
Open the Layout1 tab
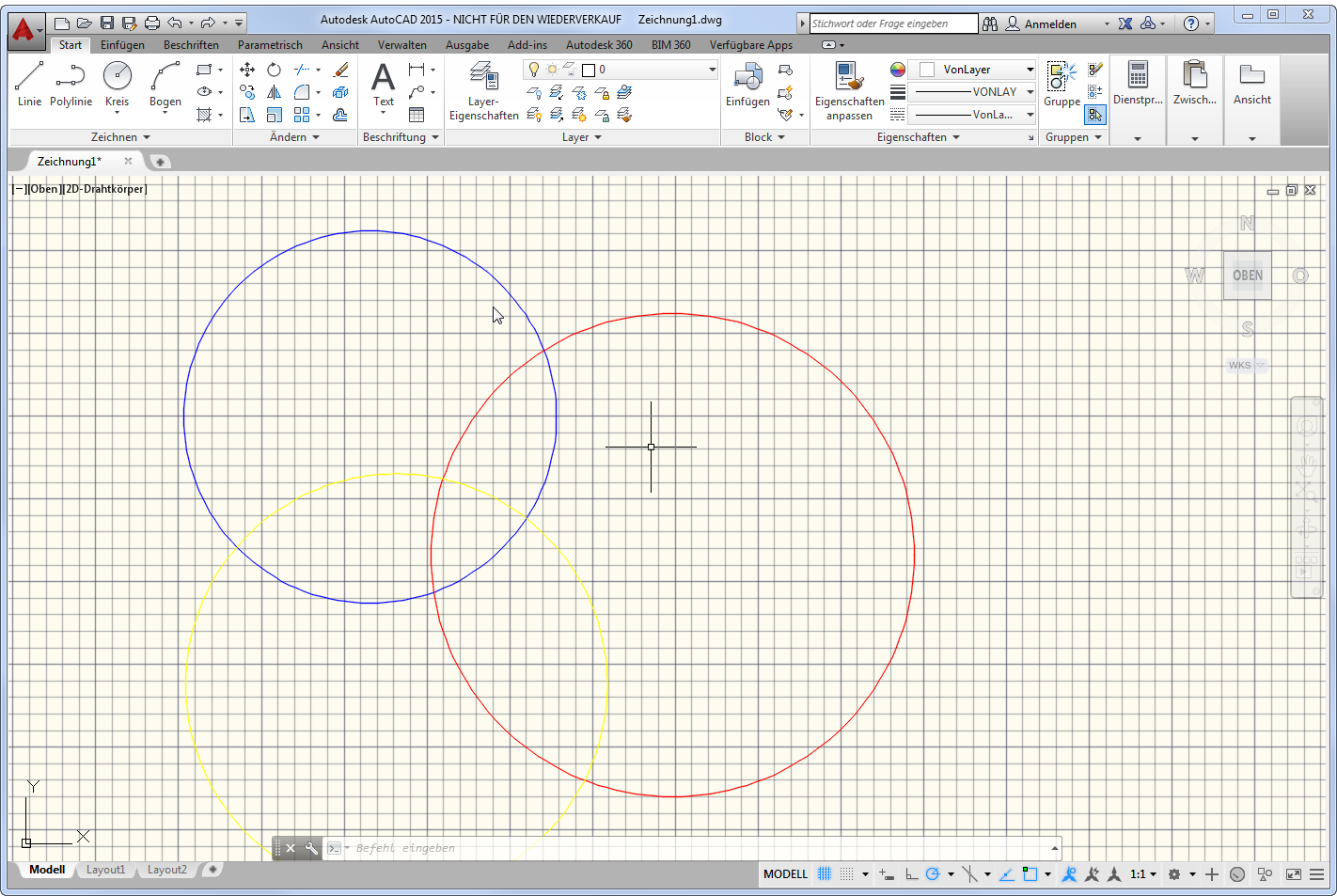tap(105, 870)
